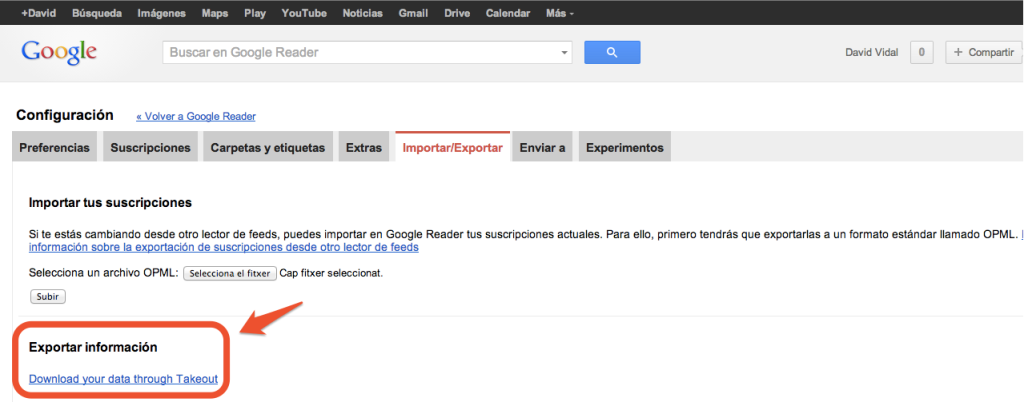Image resolution: width=1024 pixels, height=402 pixels.
Task: Switch to the Preferencias tab
Action: coord(54,147)
